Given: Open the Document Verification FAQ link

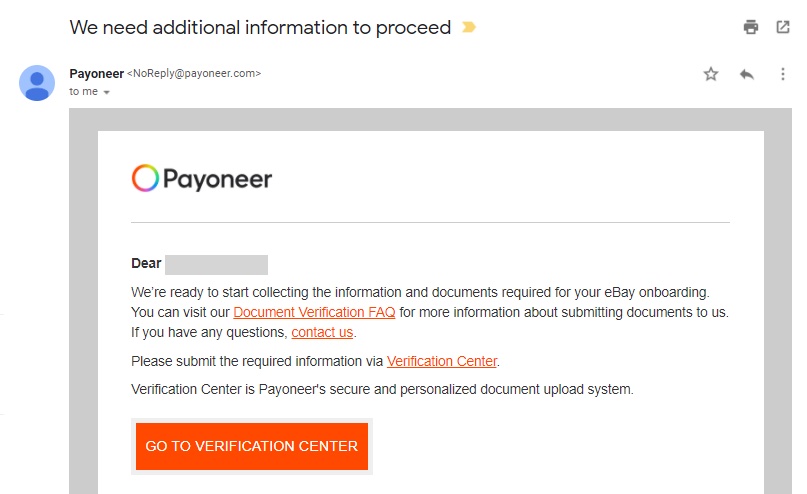Looking at the screenshot, I should 314,312.
